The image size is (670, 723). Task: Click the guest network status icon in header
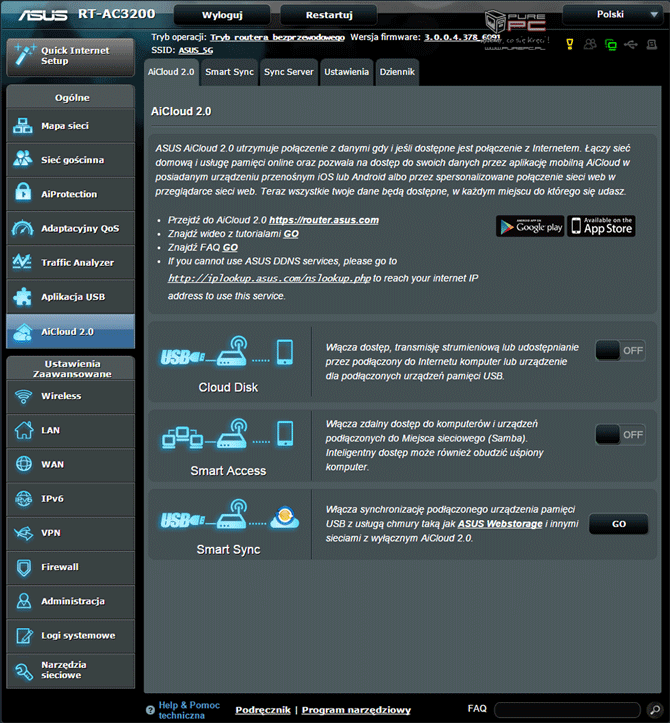[590, 44]
